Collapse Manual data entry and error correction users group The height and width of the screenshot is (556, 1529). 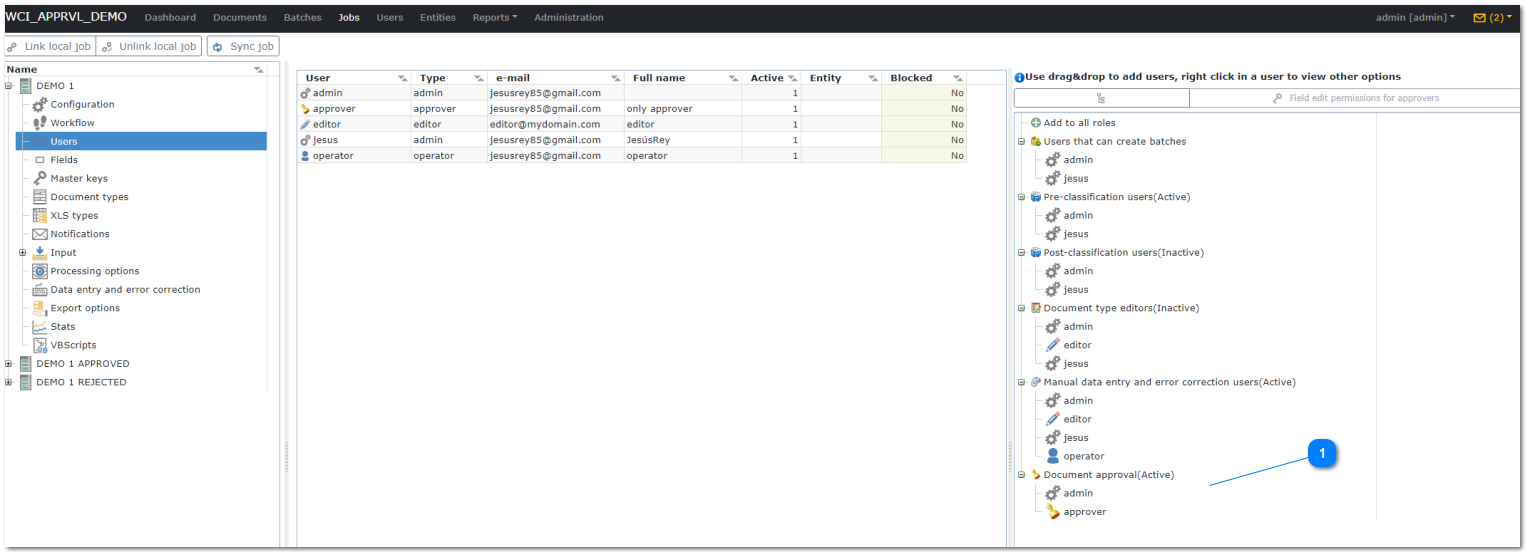point(1022,382)
